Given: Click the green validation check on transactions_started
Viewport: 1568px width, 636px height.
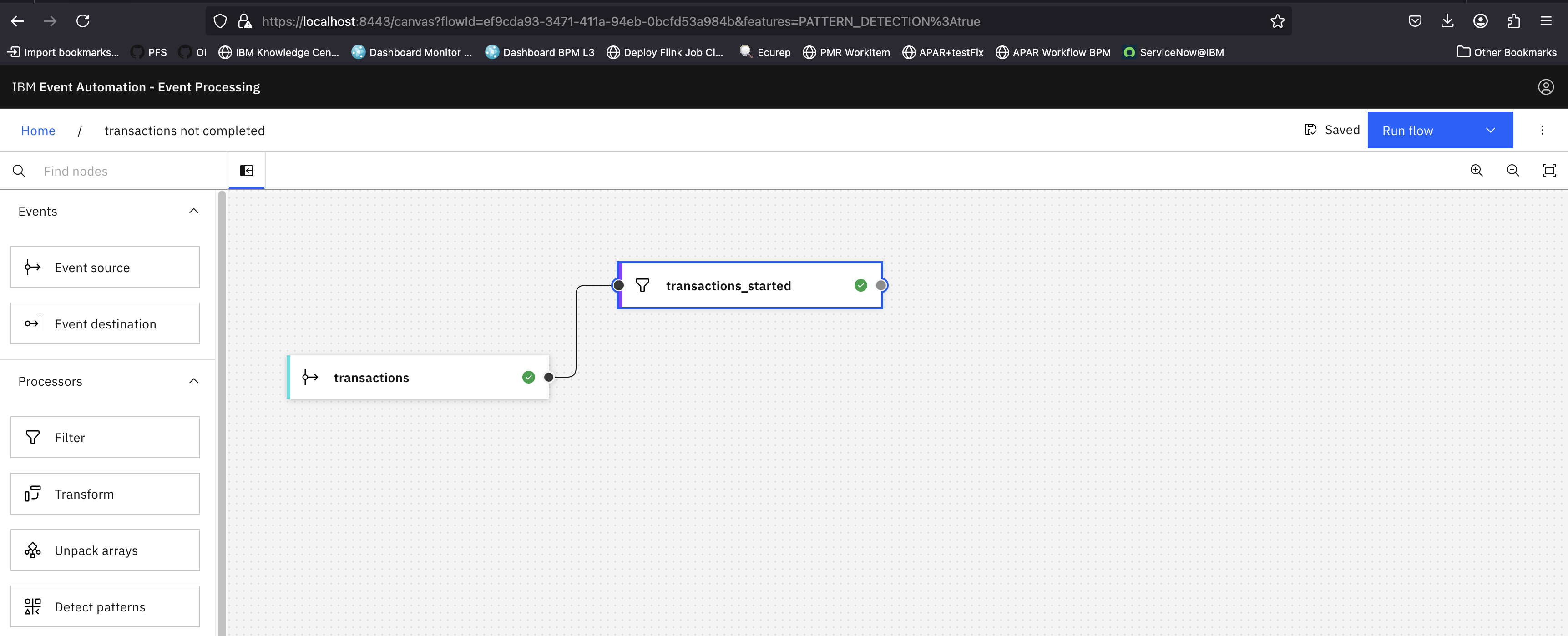Looking at the screenshot, I should click(860, 285).
